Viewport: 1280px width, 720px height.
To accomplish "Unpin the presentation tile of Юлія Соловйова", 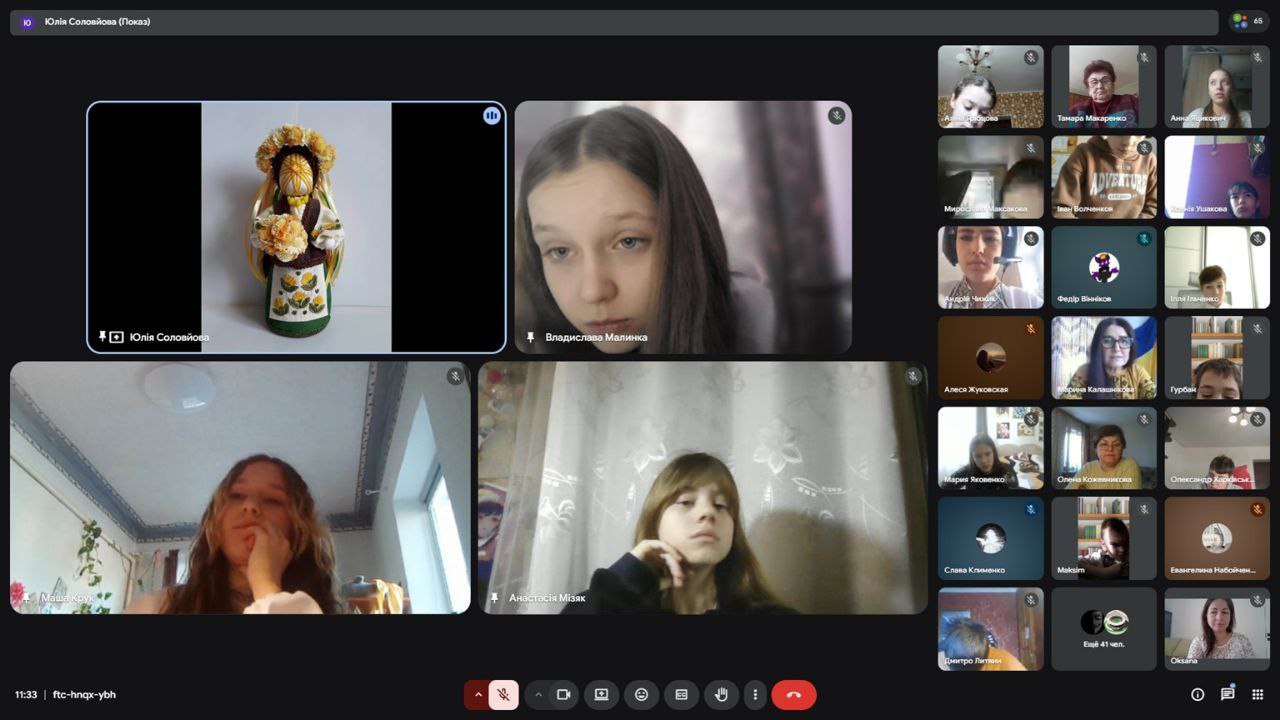I will [x=102, y=337].
